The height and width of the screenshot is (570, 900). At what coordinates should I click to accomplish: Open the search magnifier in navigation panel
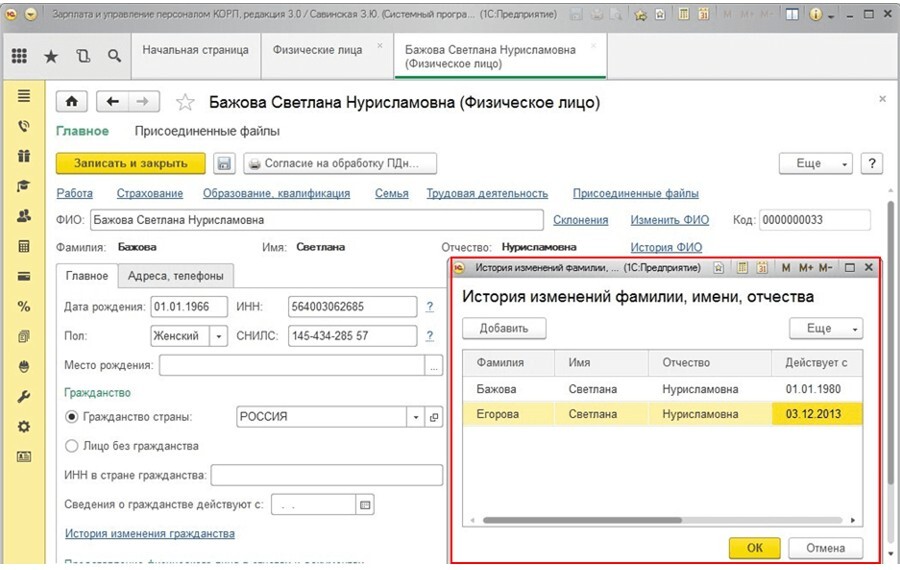coord(115,56)
